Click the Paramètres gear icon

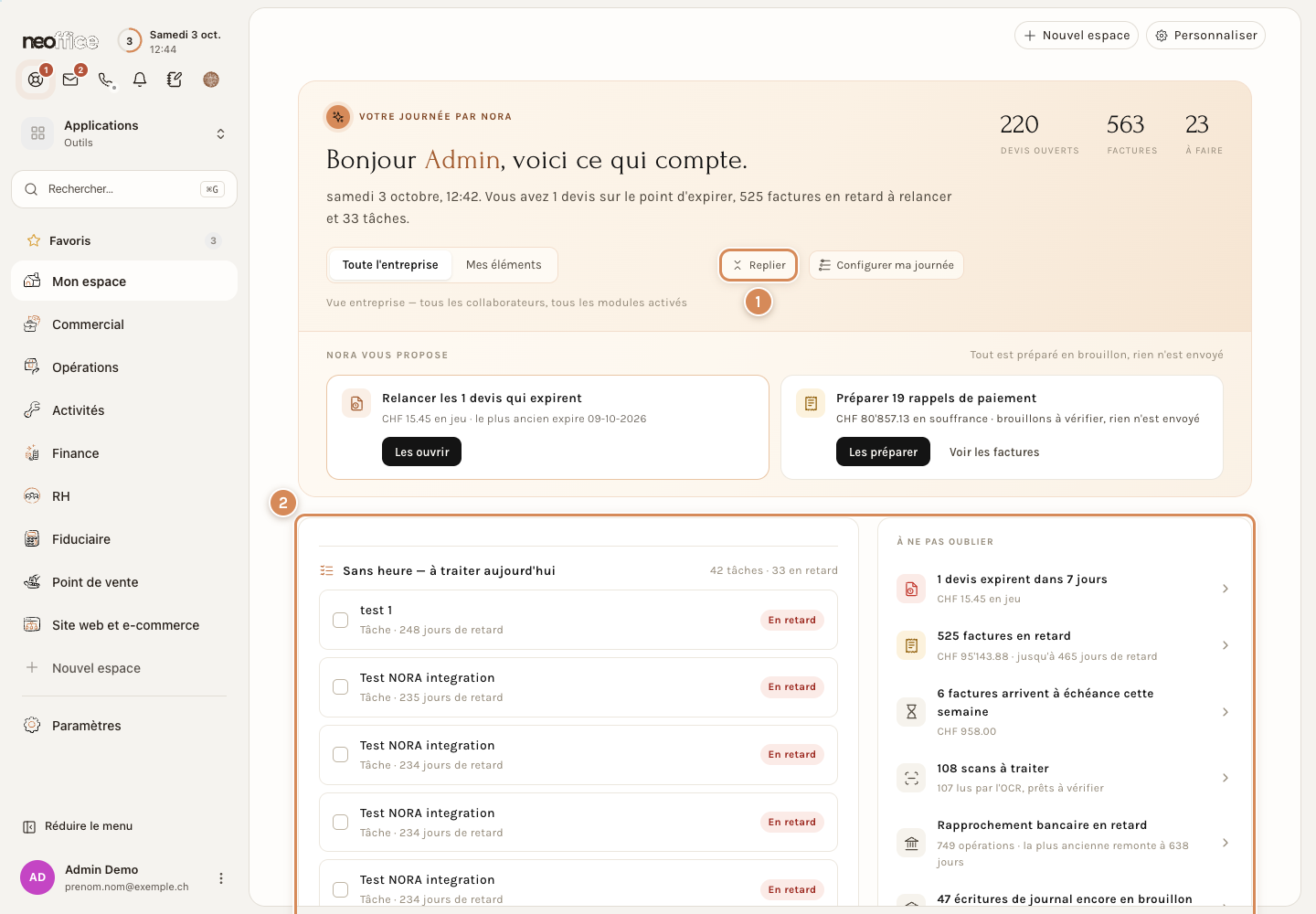32,726
